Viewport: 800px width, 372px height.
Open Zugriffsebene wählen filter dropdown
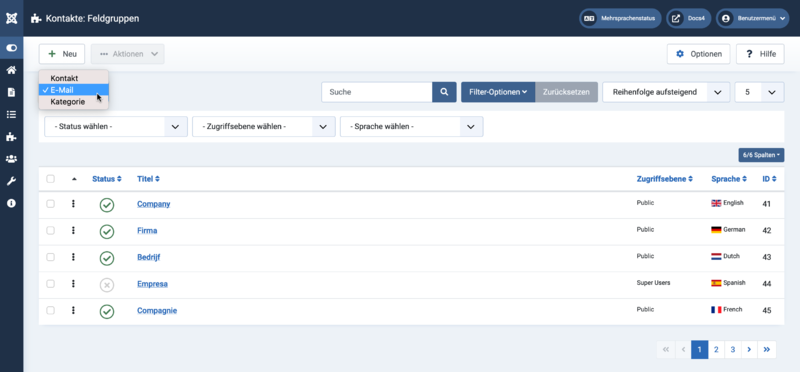[x=264, y=127]
